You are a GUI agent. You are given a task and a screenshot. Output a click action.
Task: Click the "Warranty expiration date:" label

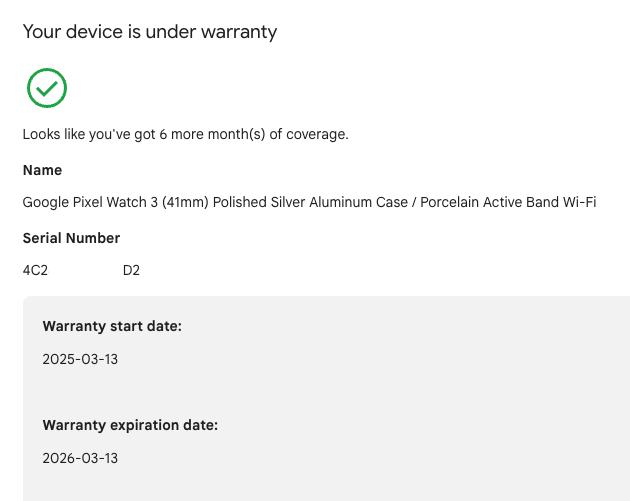(x=130, y=425)
